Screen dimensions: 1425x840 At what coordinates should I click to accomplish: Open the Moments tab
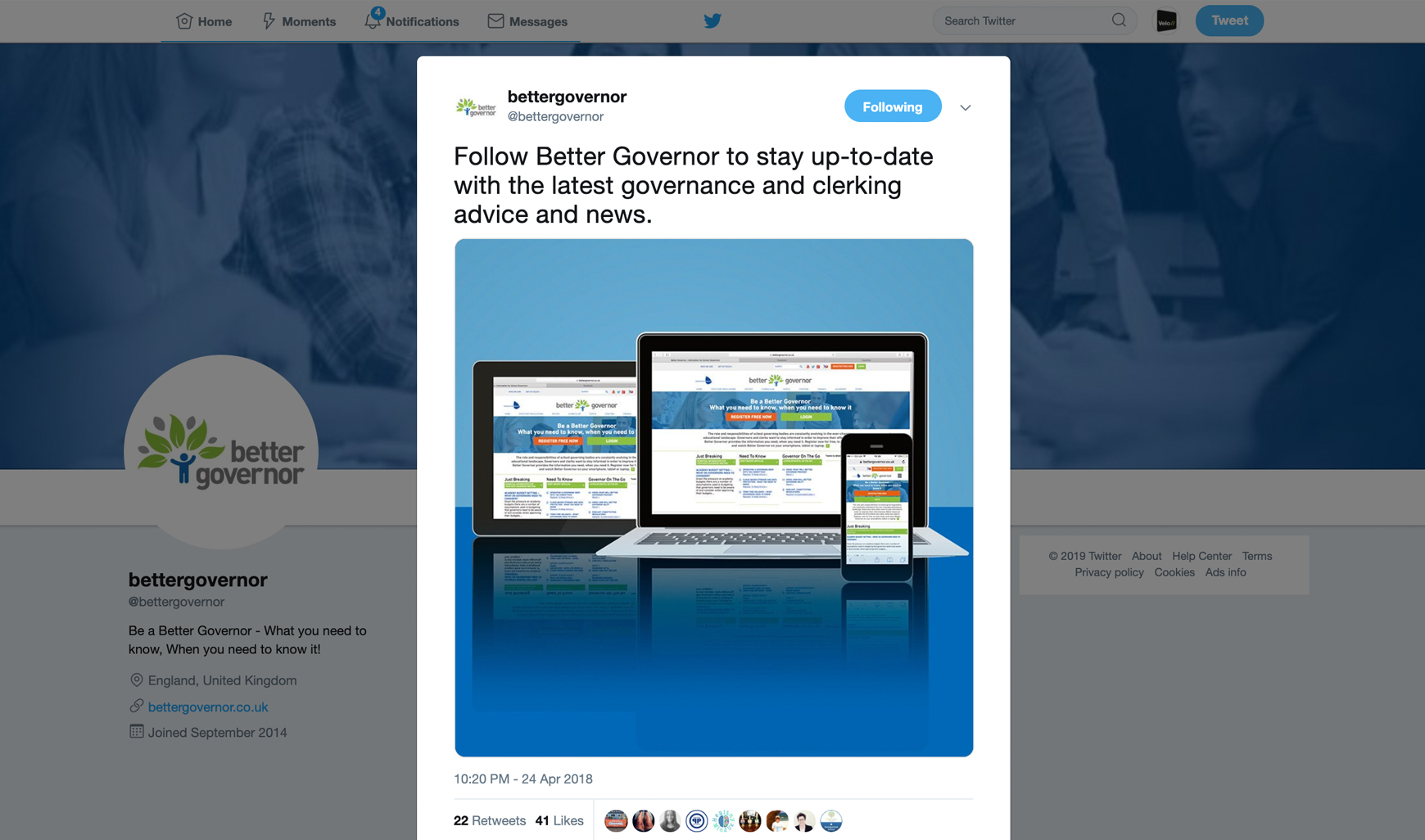coord(299,21)
